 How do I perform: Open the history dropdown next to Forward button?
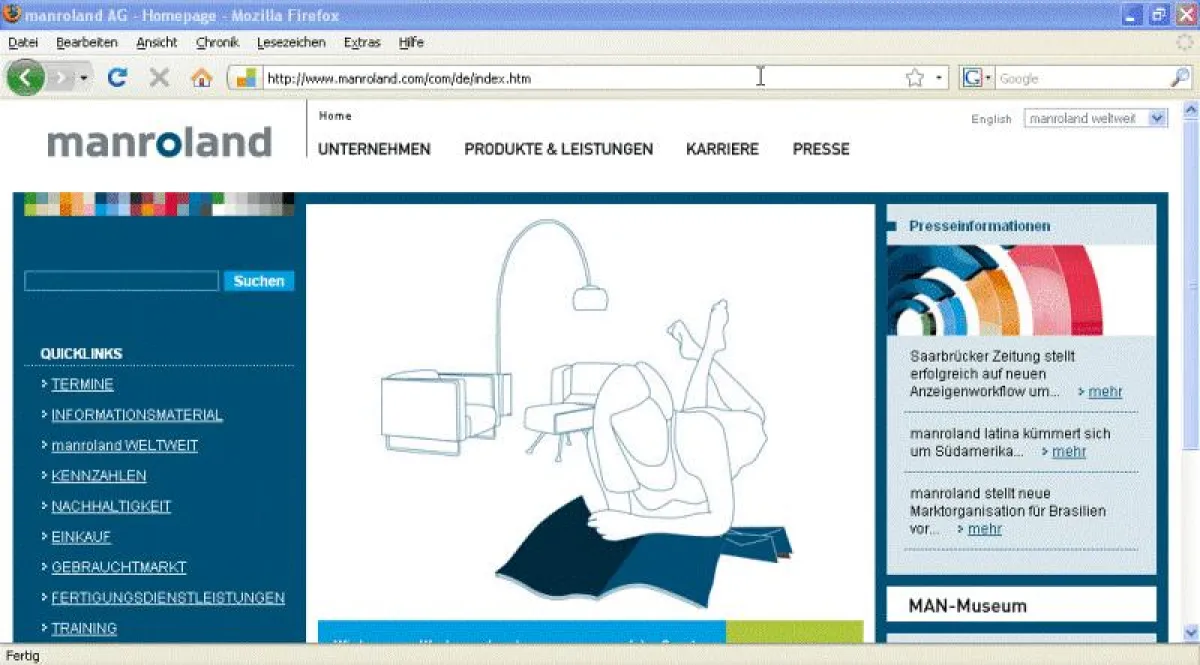click(x=84, y=78)
